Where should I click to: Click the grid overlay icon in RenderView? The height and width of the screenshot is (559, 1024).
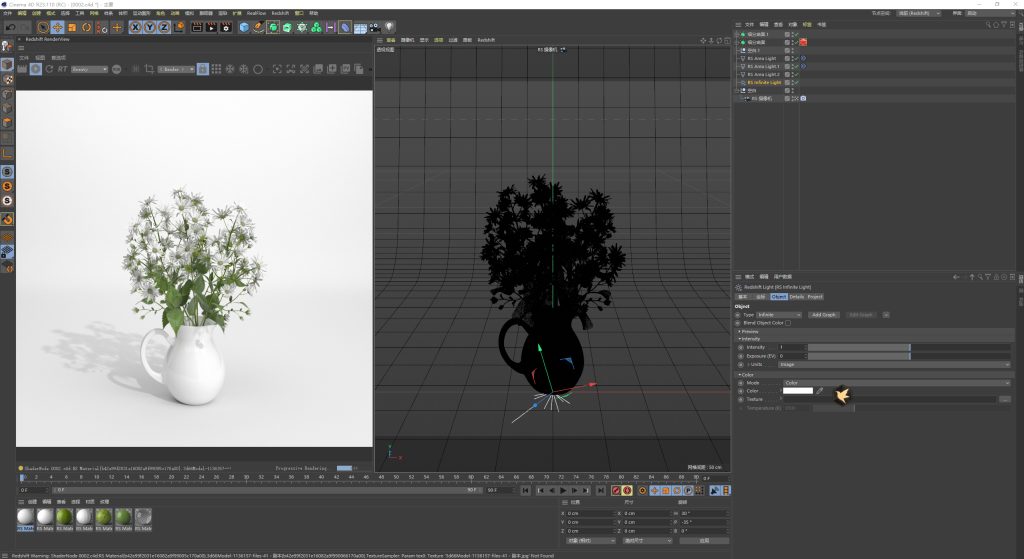[x=216, y=69]
